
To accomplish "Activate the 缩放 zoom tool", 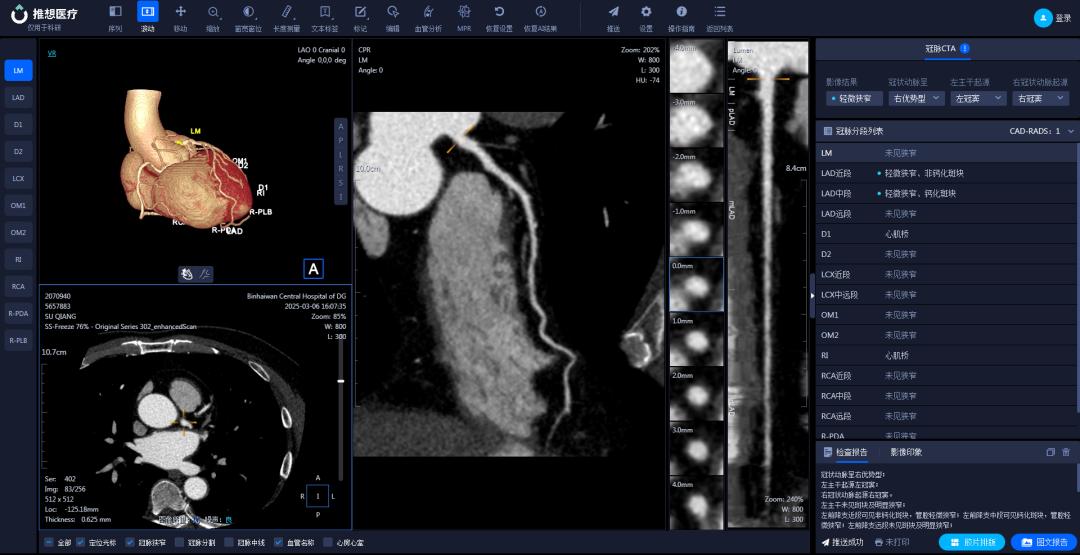I will point(213,12).
